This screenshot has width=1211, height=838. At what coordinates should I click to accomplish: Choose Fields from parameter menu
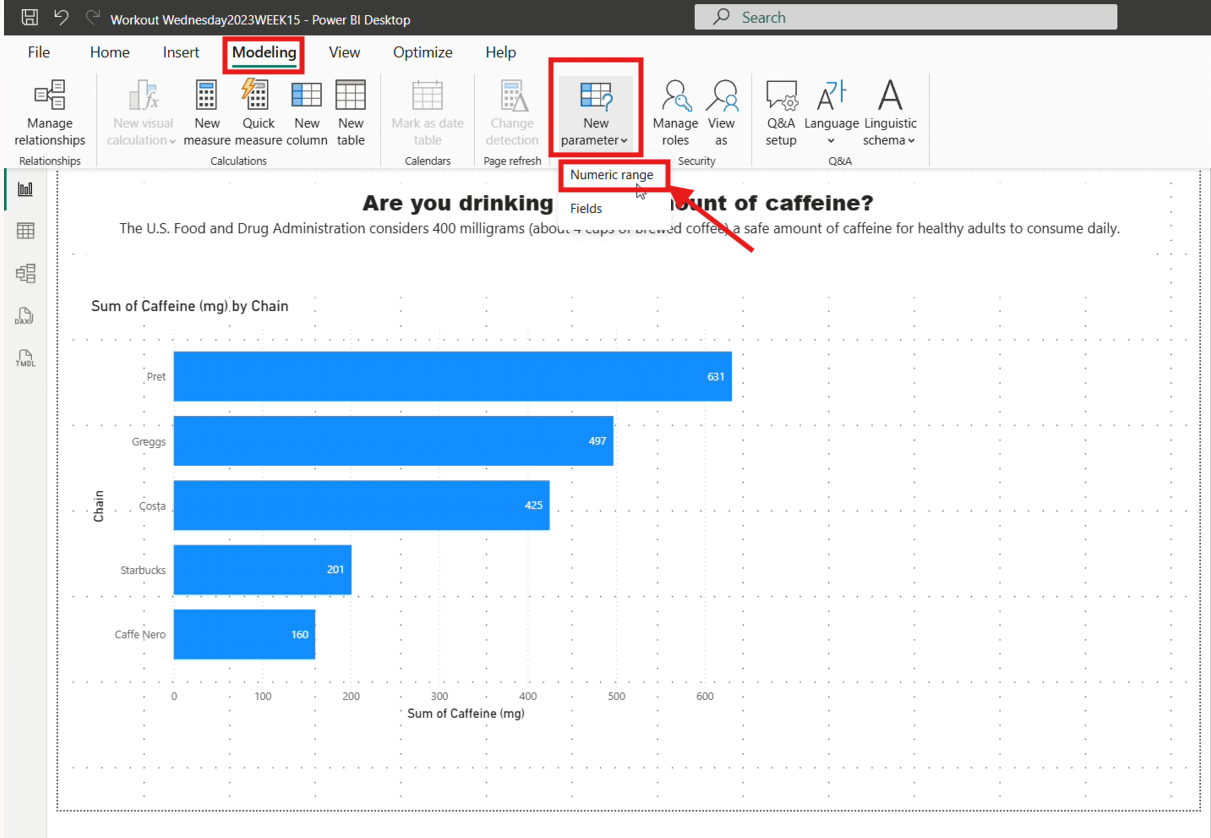[x=586, y=209]
